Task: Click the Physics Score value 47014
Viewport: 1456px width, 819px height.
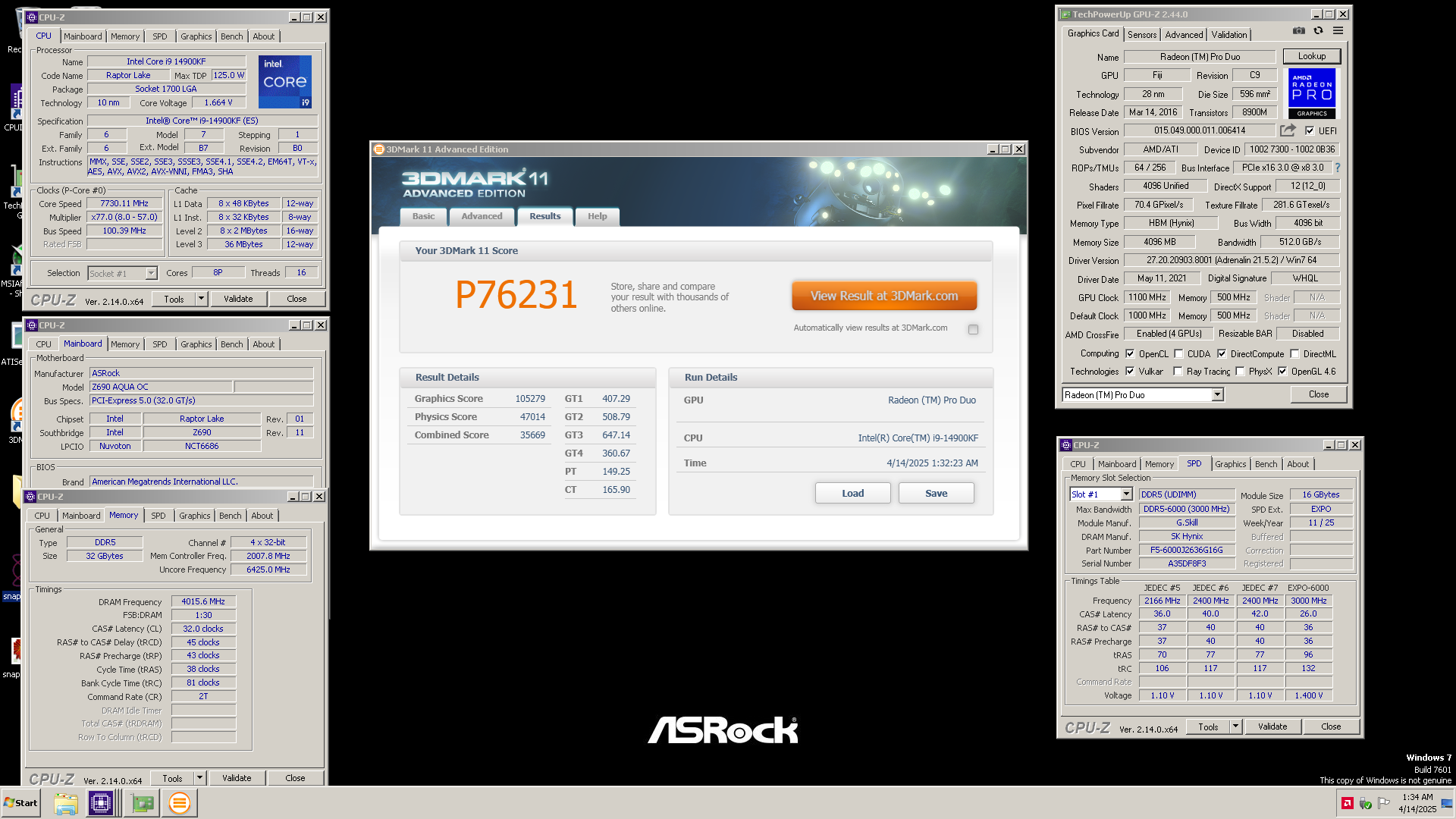Action: [x=532, y=417]
